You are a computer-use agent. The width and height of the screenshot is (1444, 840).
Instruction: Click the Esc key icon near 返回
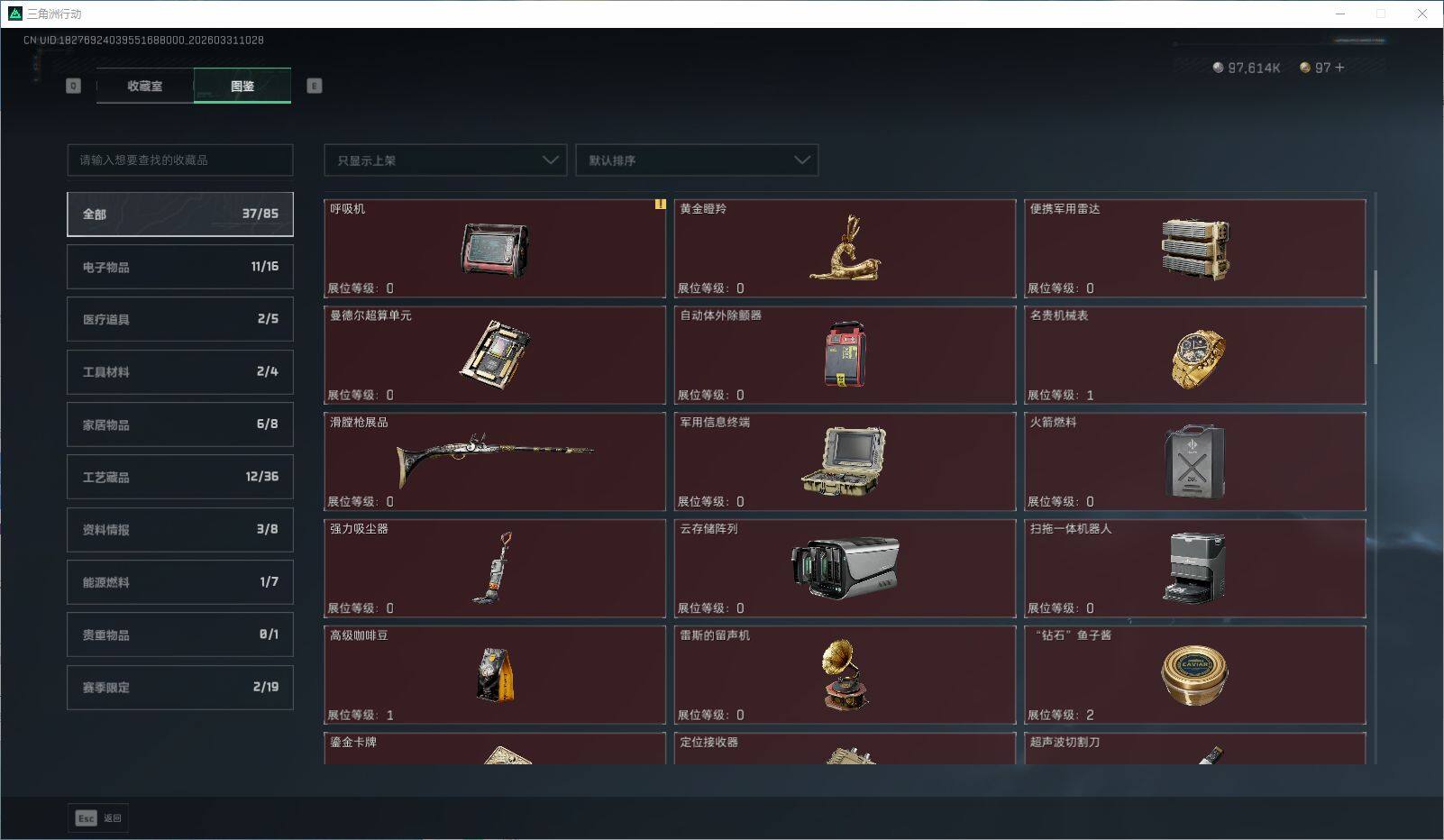click(x=85, y=818)
